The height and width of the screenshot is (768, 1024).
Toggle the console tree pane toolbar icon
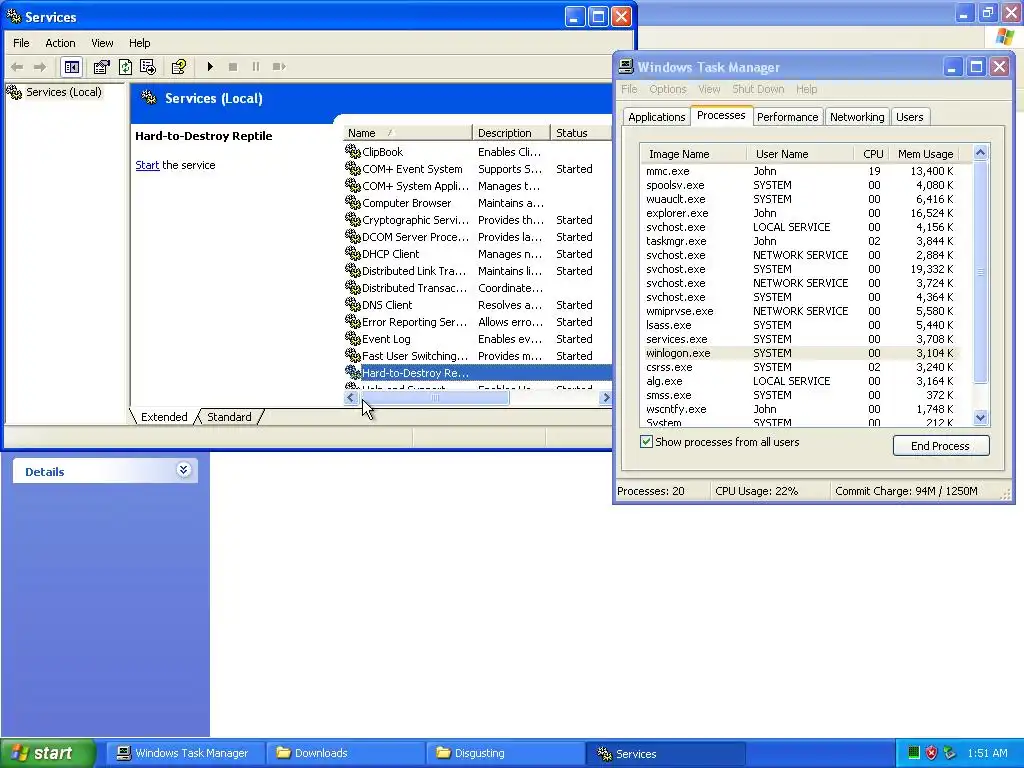tap(71, 67)
